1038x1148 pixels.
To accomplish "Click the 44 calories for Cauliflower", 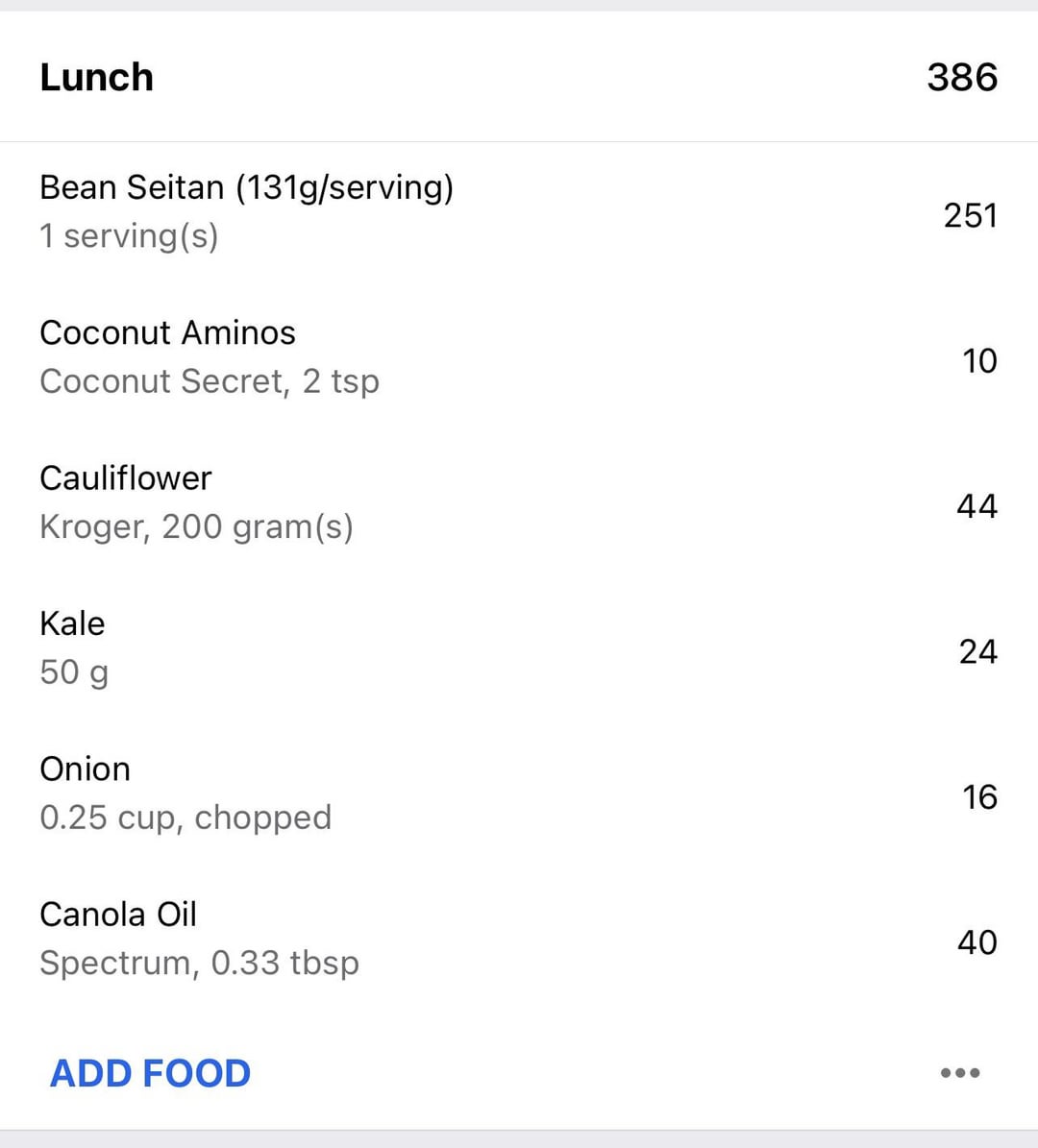I will pos(977,506).
